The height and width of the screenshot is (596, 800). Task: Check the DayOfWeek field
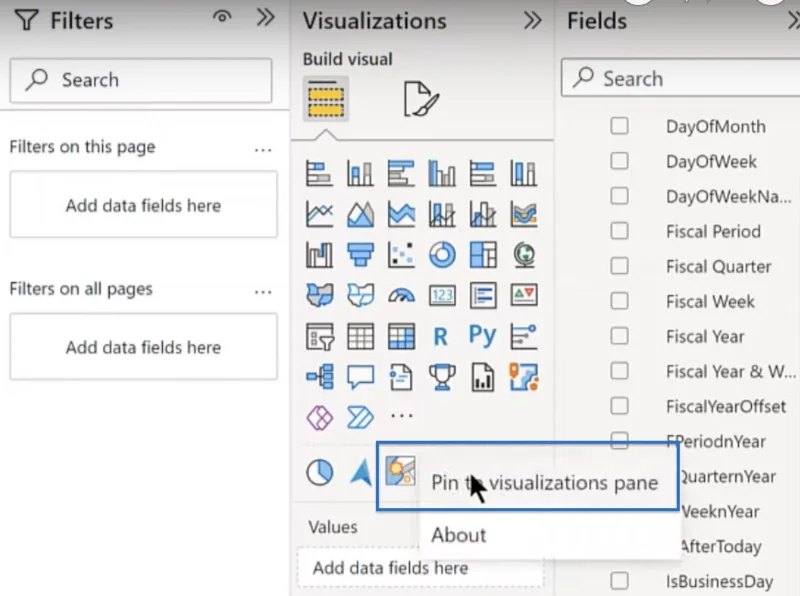click(x=619, y=161)
